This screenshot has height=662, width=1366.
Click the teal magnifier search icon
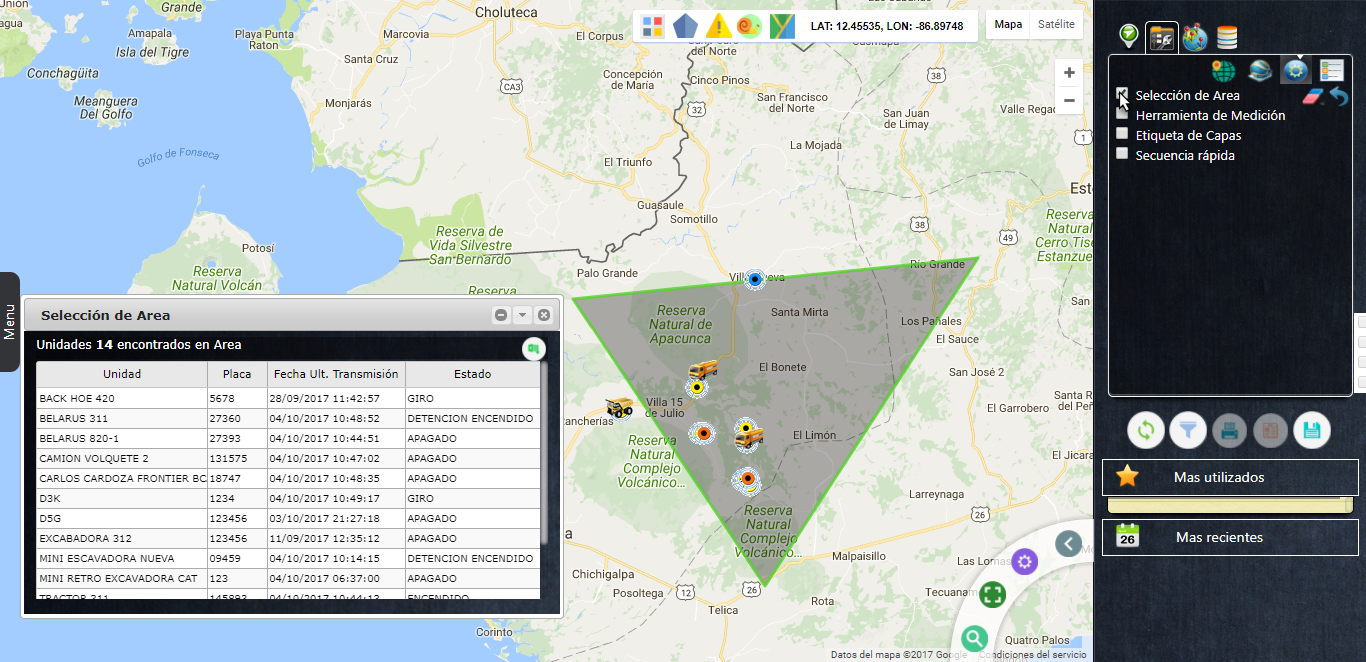[x=974, y=639]
